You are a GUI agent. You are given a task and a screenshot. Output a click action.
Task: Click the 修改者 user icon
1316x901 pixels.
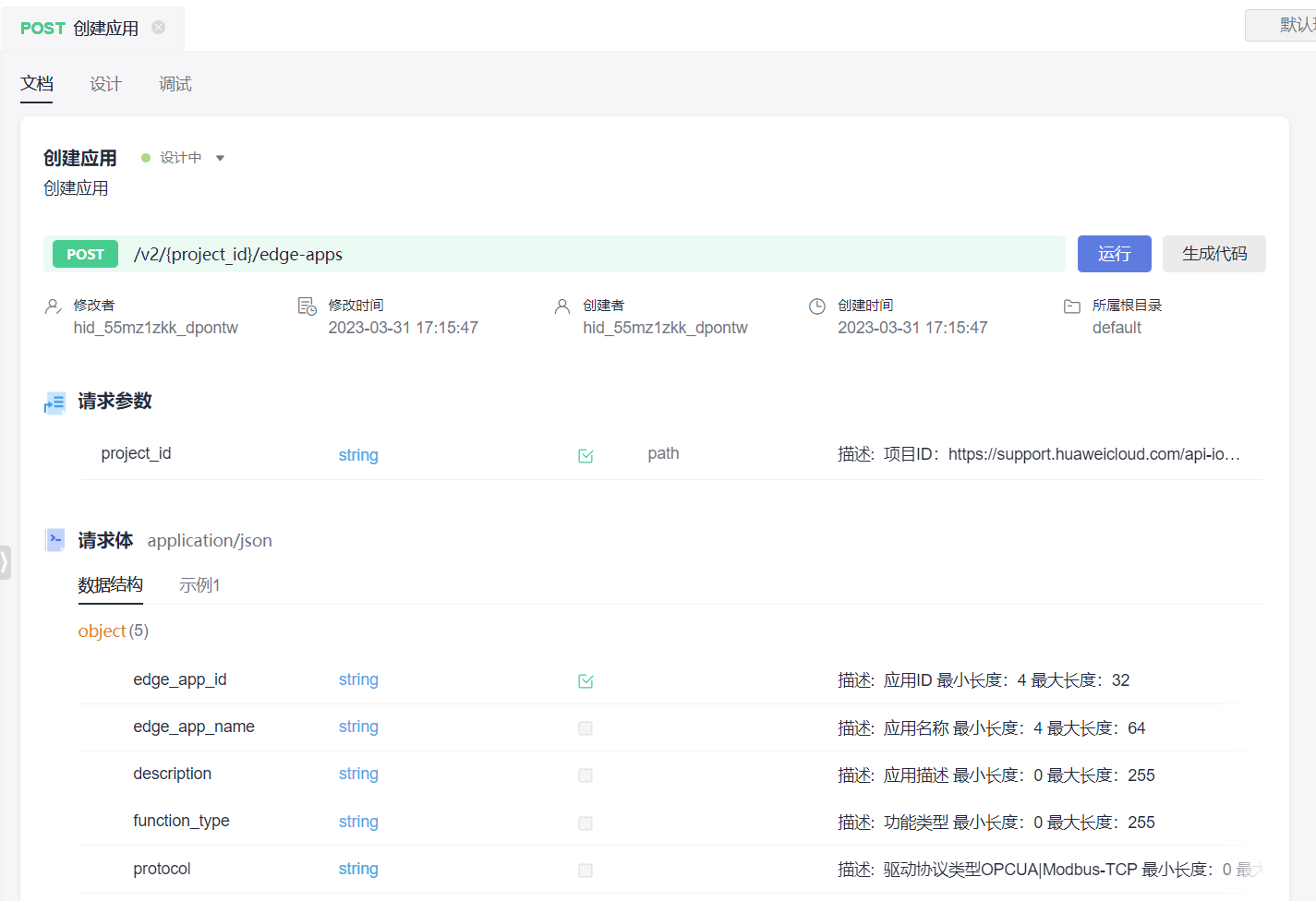(54, 306)
